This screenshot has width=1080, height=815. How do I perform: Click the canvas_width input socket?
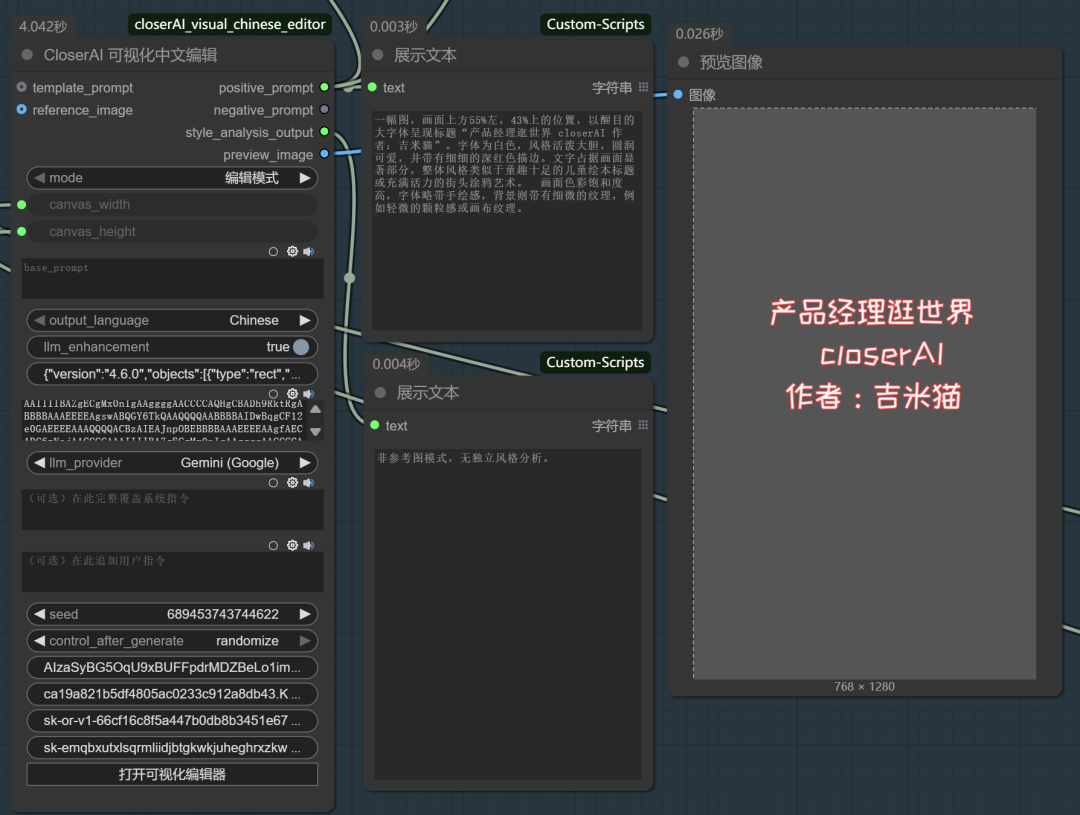coord(21,205)
